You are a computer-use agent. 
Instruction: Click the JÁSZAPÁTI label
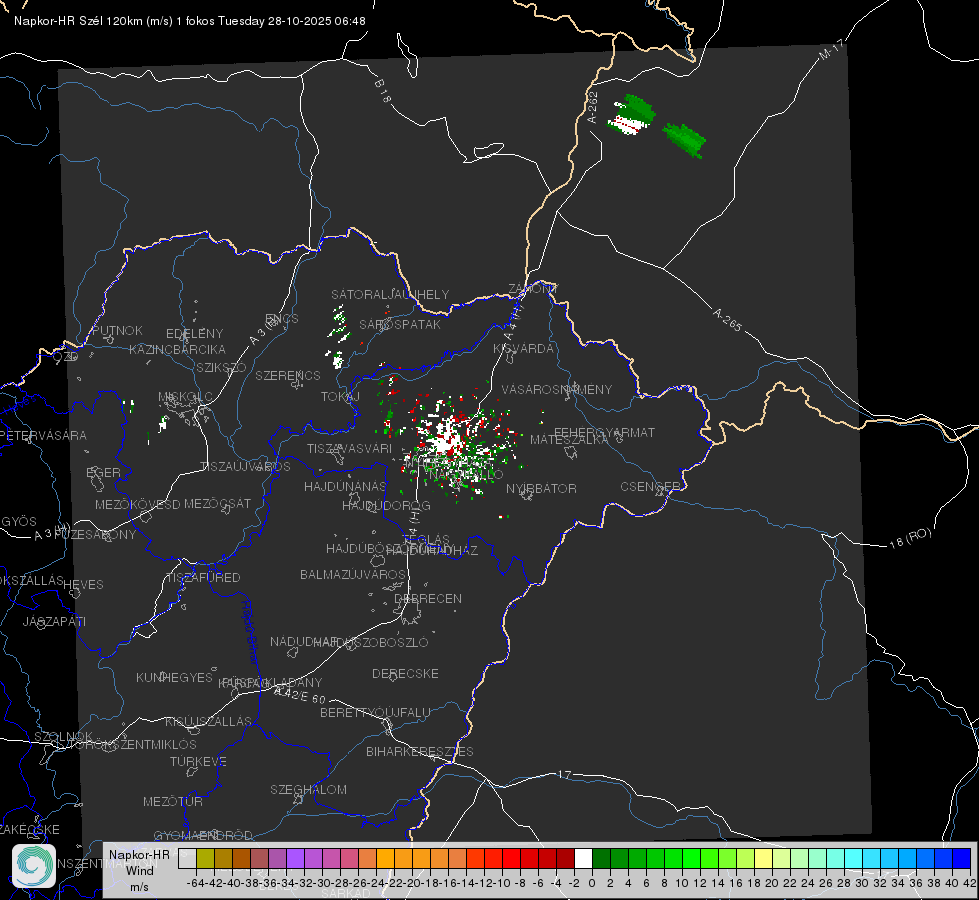pyautogui.click(x=54, y=621)
